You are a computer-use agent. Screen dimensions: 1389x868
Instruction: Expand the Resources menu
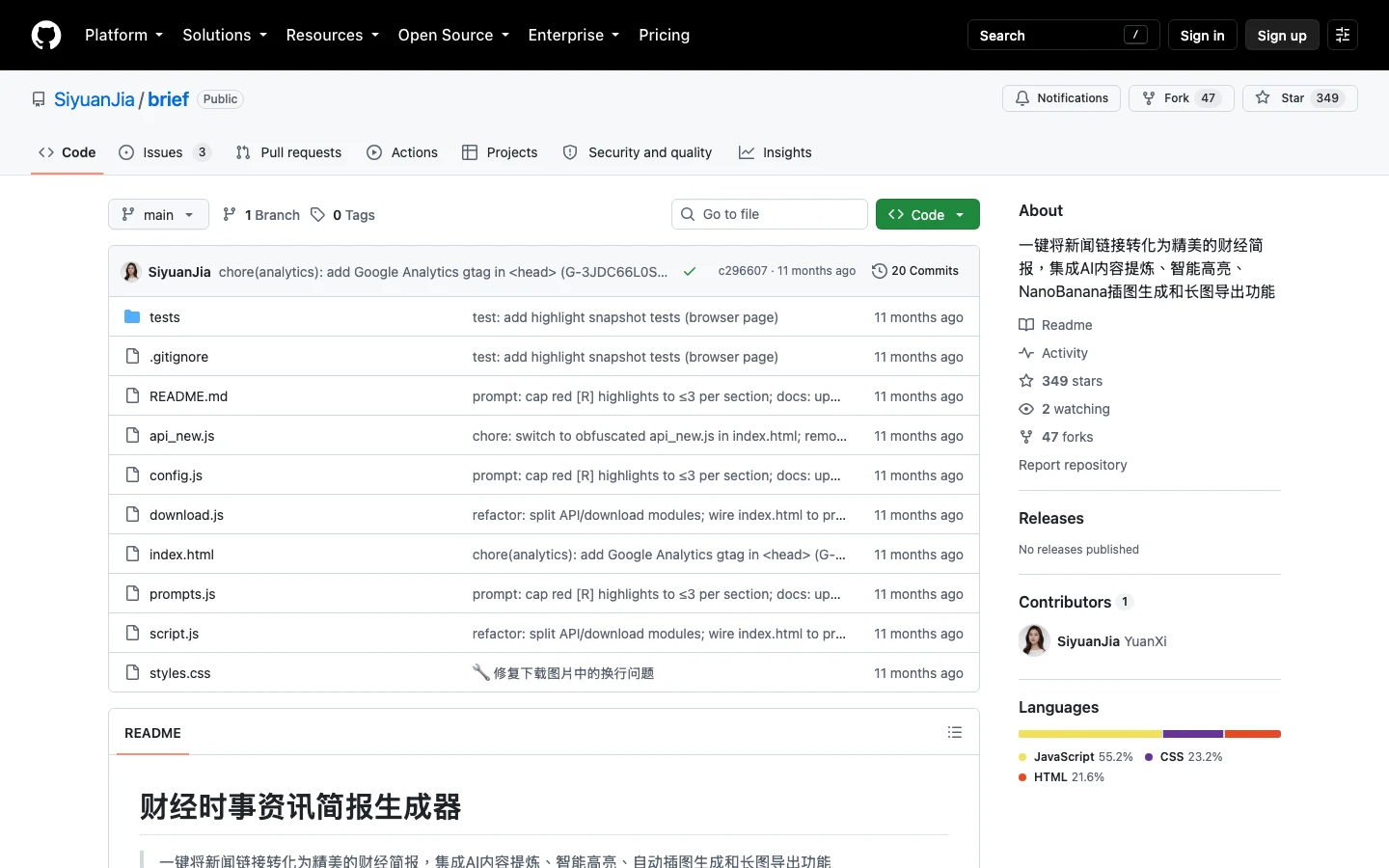(x=332, y=35)
